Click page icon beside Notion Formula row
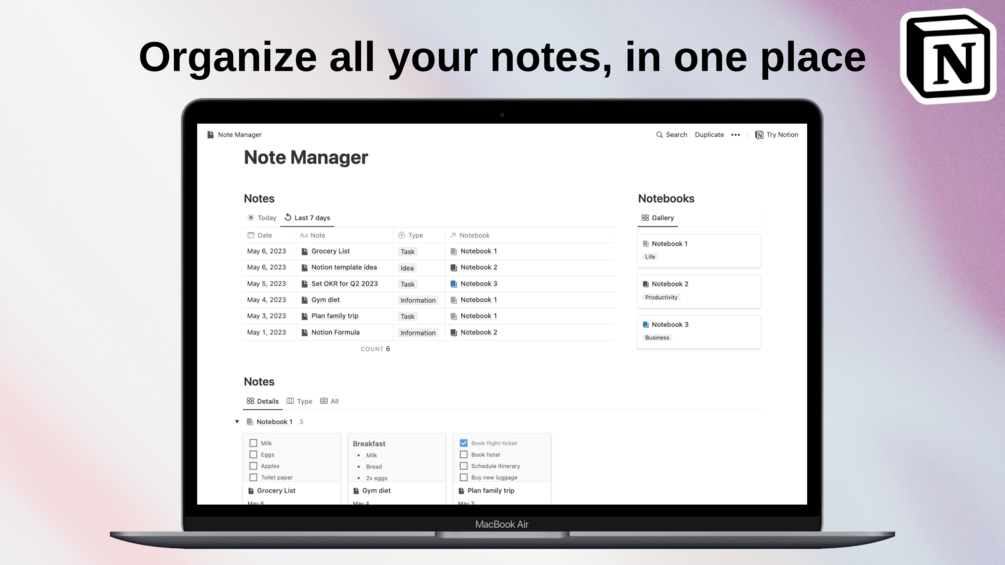 tap(304, 332)
